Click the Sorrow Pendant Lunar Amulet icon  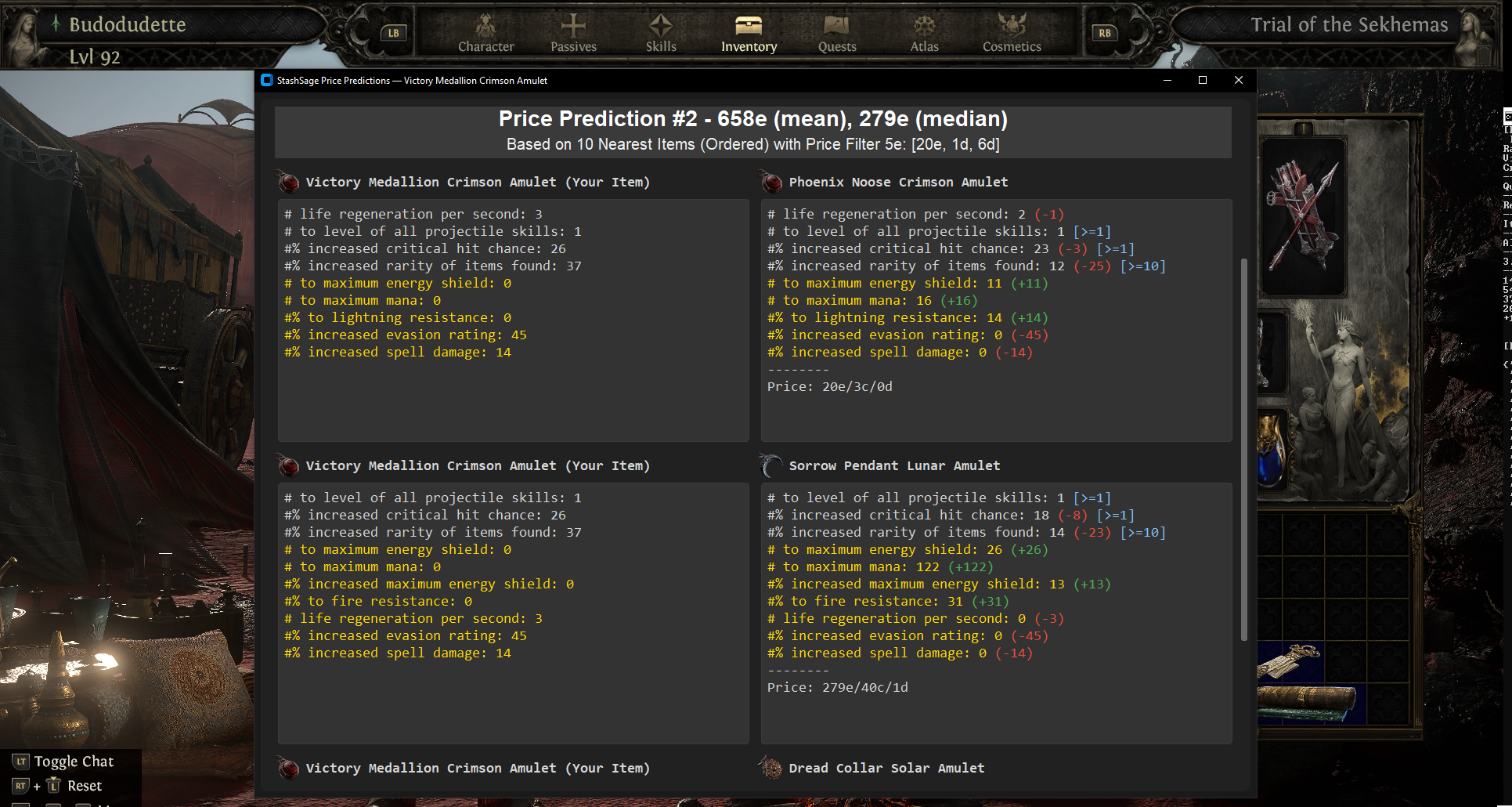[x=771, y=466]
